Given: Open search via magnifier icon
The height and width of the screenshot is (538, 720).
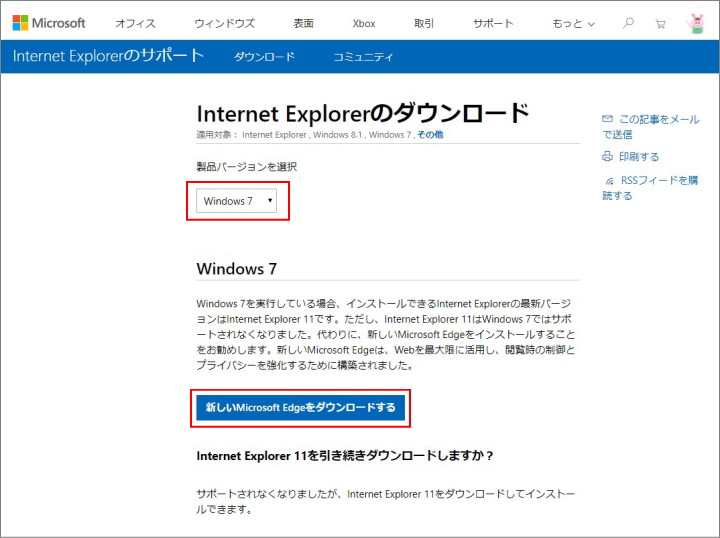Looking at the screenshot, I should tap(629, 23).
